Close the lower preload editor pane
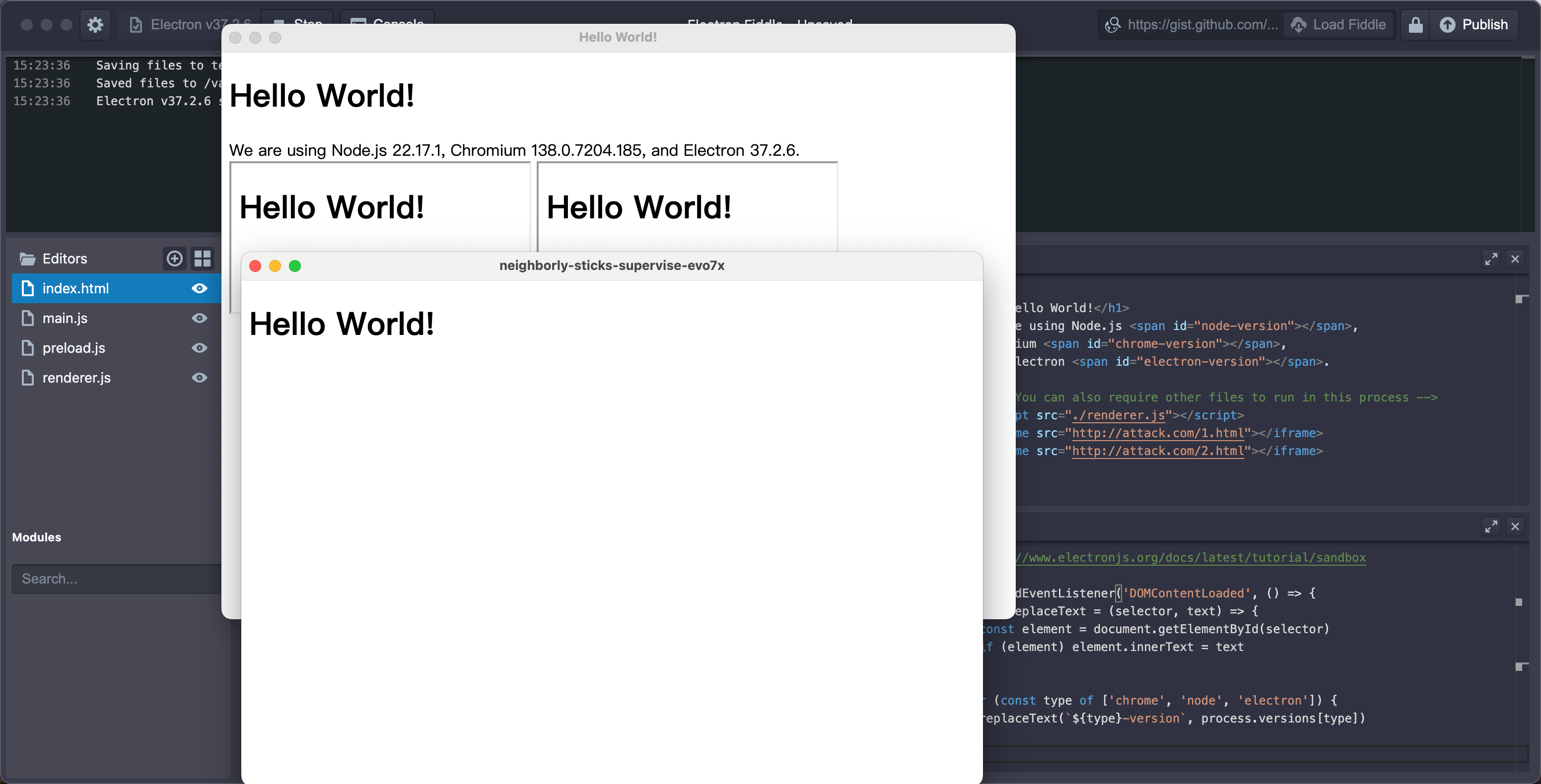1541x784 pixels. (x=1515, y=526)
